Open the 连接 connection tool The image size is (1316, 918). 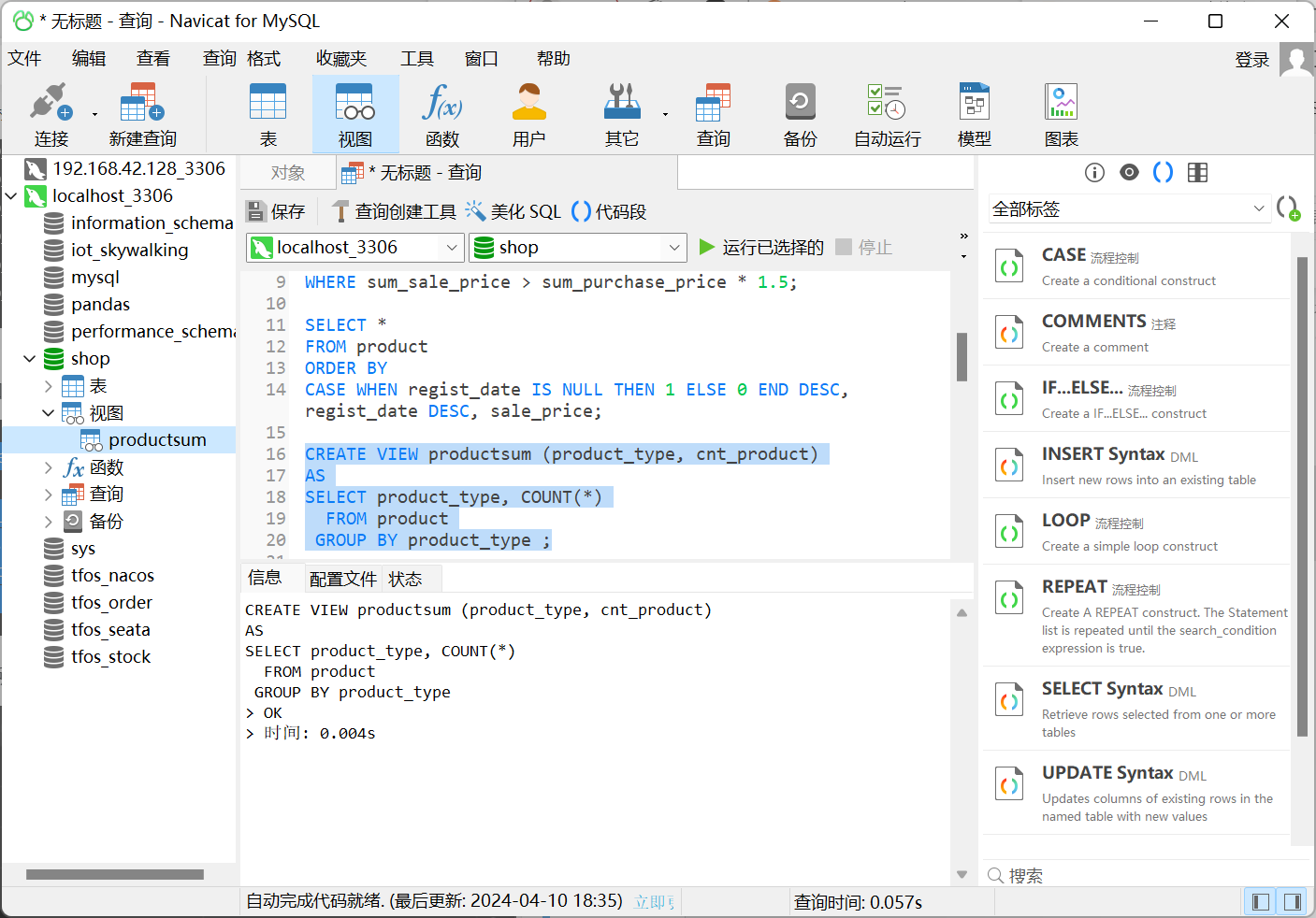(51, 114)
